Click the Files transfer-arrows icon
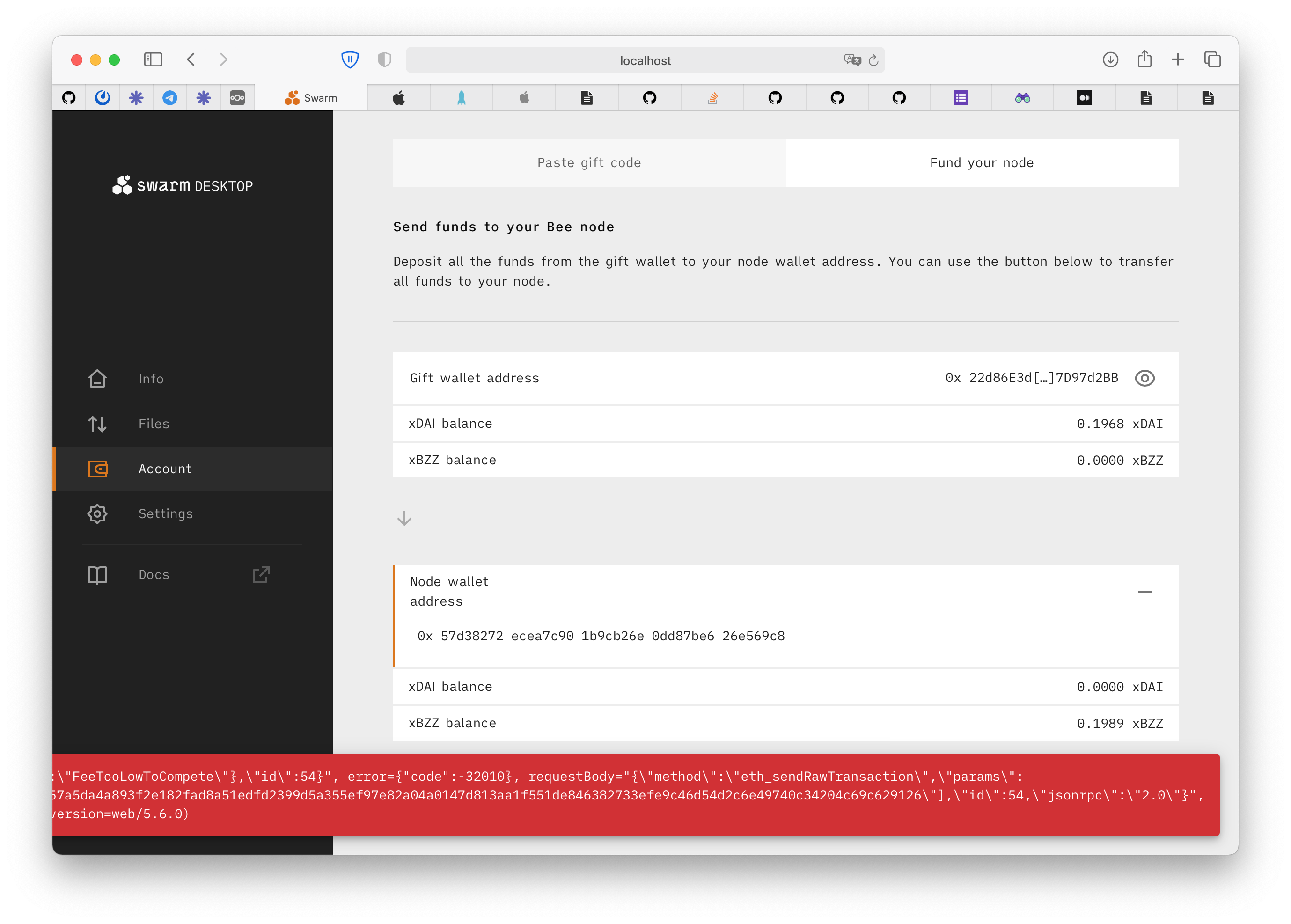Viewport: 1291px width, 924px height. (97, 424)
